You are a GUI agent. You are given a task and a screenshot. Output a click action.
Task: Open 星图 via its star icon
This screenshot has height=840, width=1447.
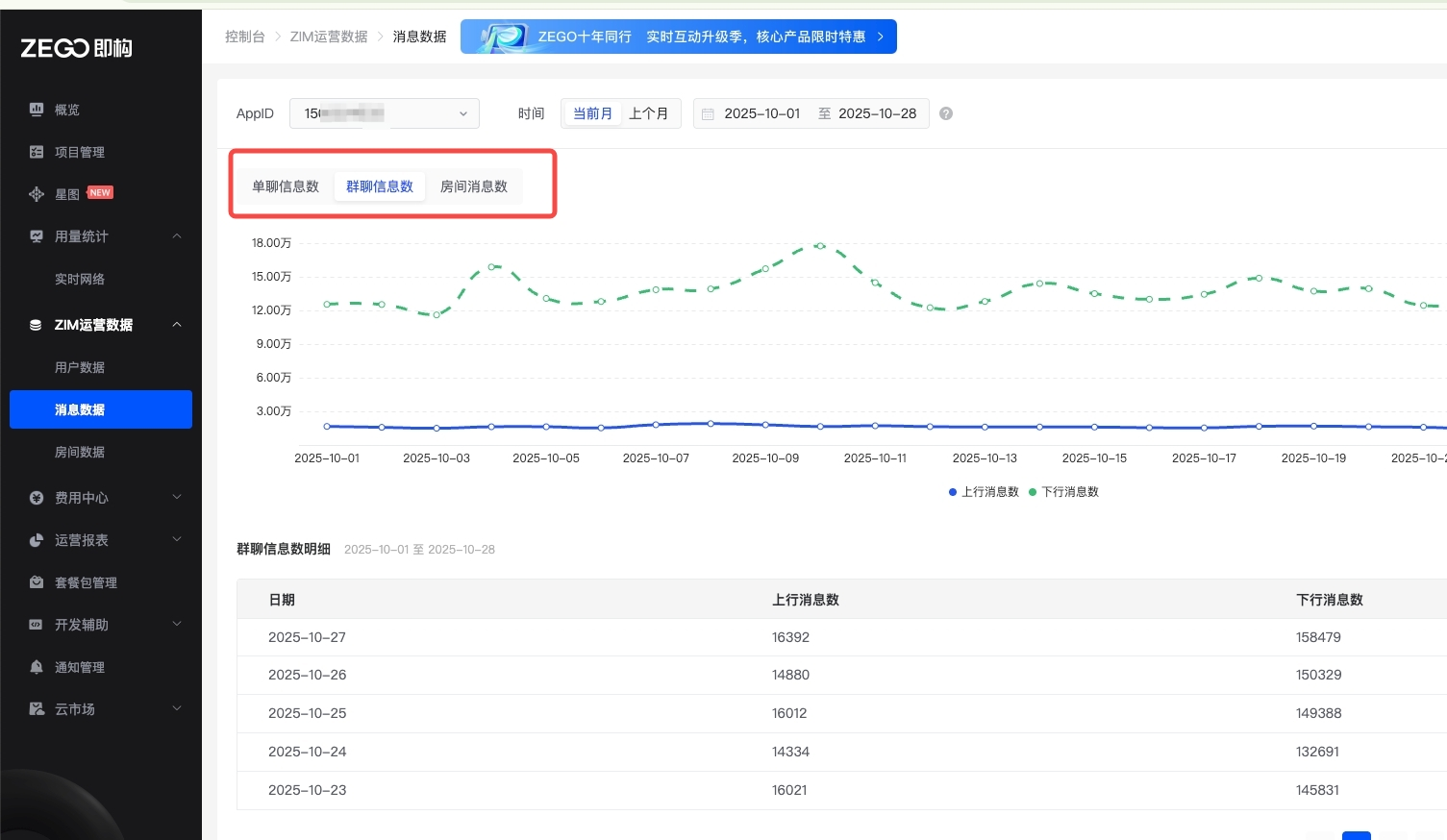[x=37, y=194]
